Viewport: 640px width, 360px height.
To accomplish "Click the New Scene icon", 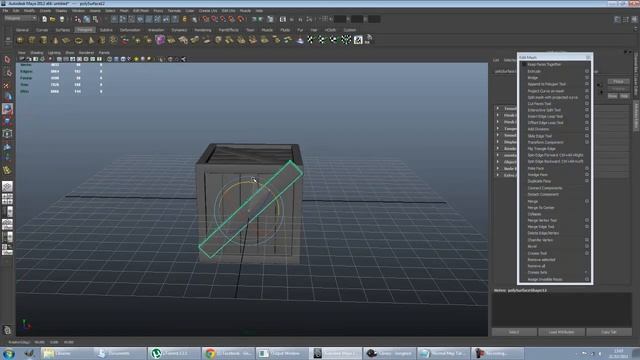I will pos(44,19).
